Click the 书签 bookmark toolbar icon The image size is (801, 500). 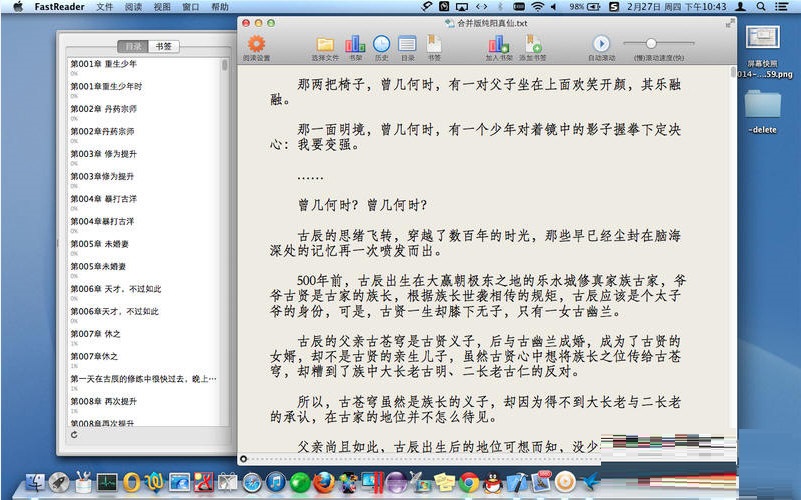[434, 44]
